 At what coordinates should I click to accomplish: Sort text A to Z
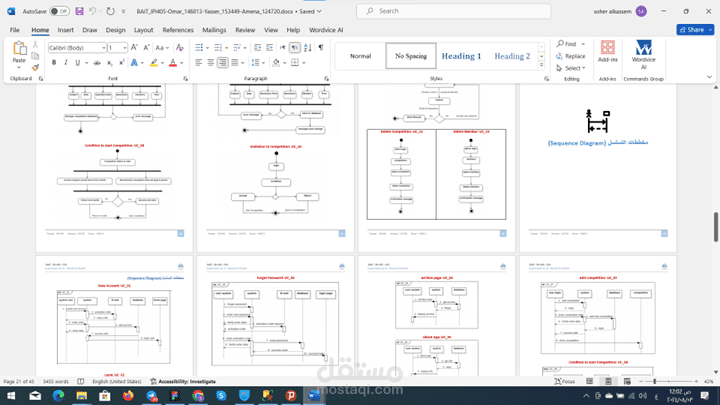coord(308,48)
